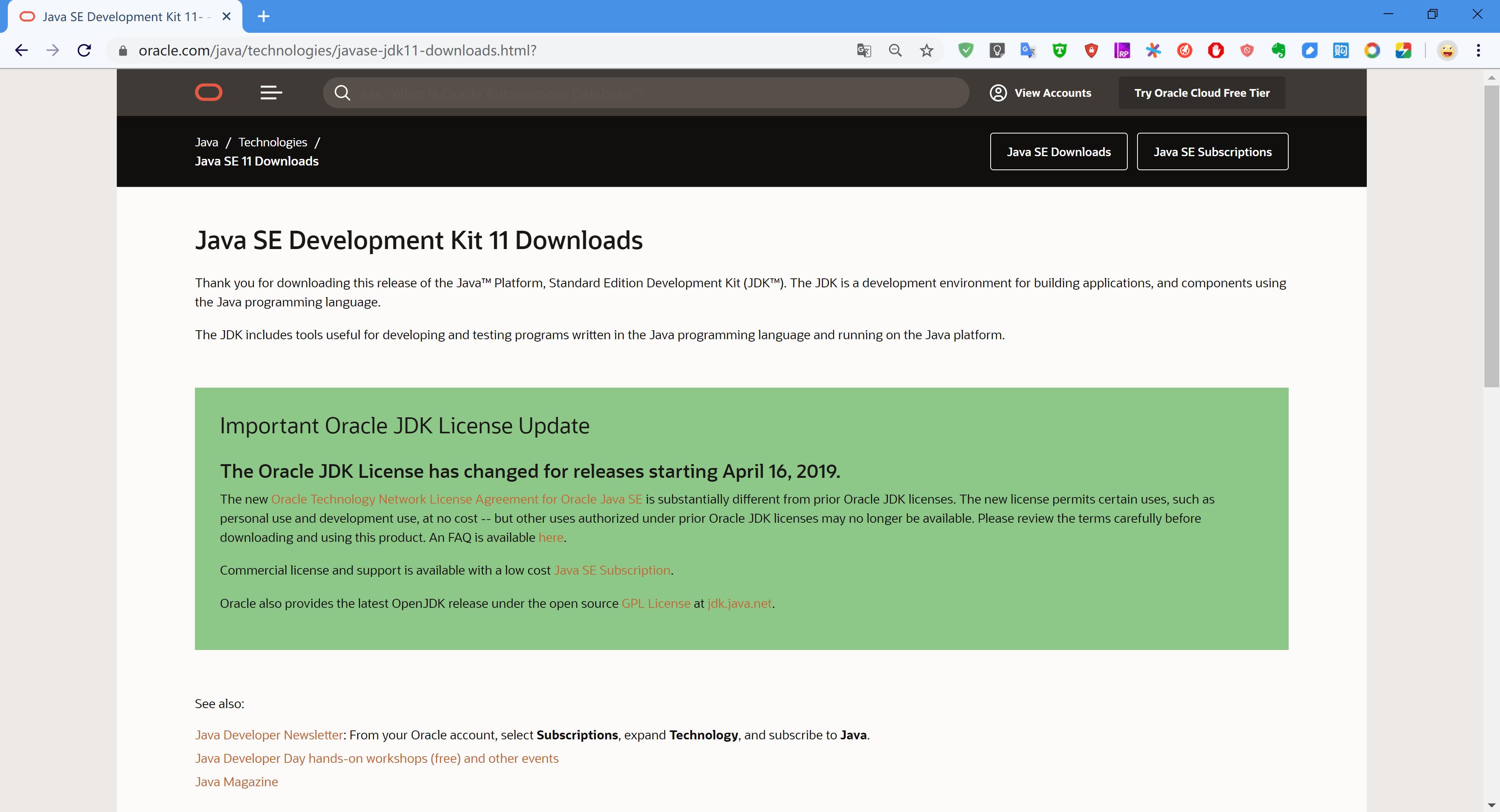Open the red rocket extension icon
This screenshot has height=812, width=1500.
pos(1184,51)
